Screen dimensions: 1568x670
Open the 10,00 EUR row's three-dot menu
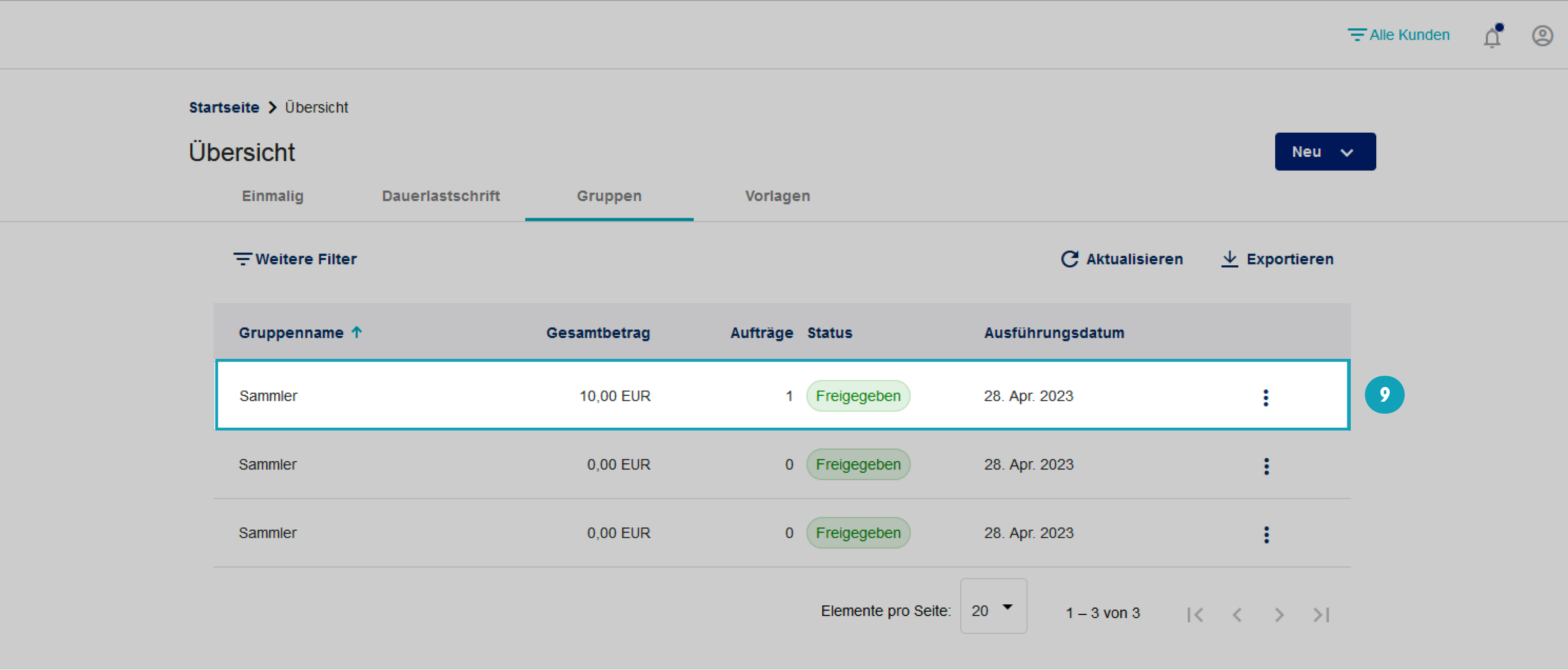(1265, 398)
